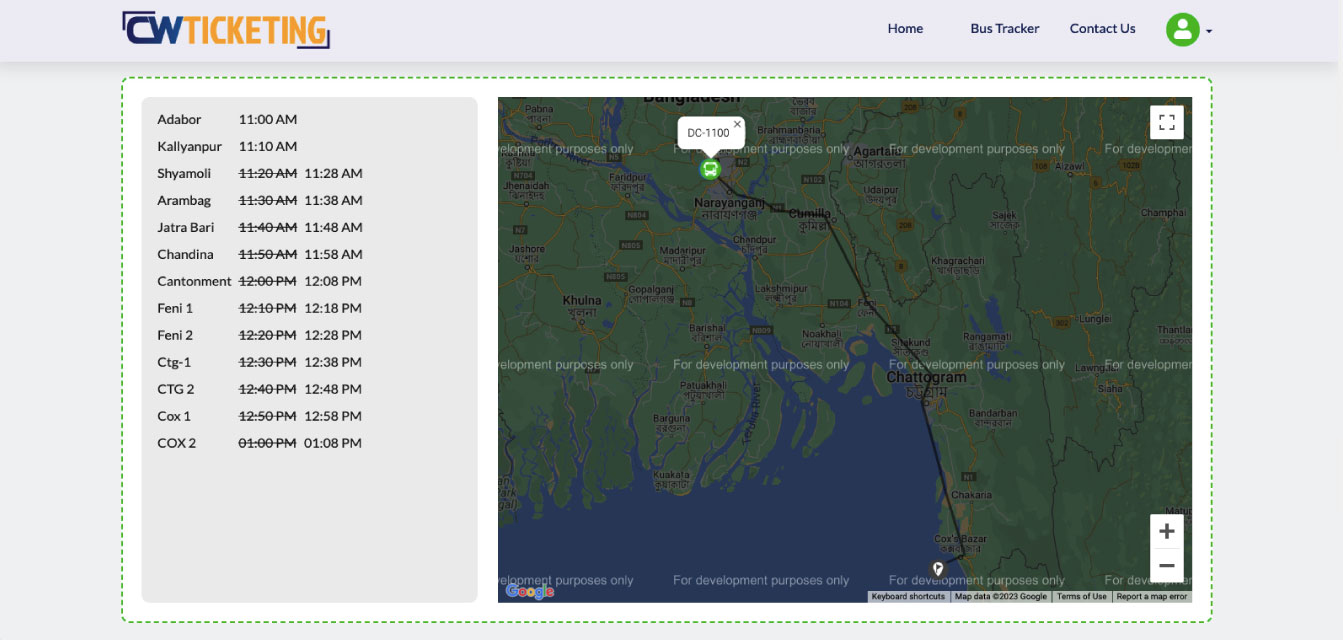Open map Terms of Use link
Screen dimensions: 1343x640
[1082, 597]
